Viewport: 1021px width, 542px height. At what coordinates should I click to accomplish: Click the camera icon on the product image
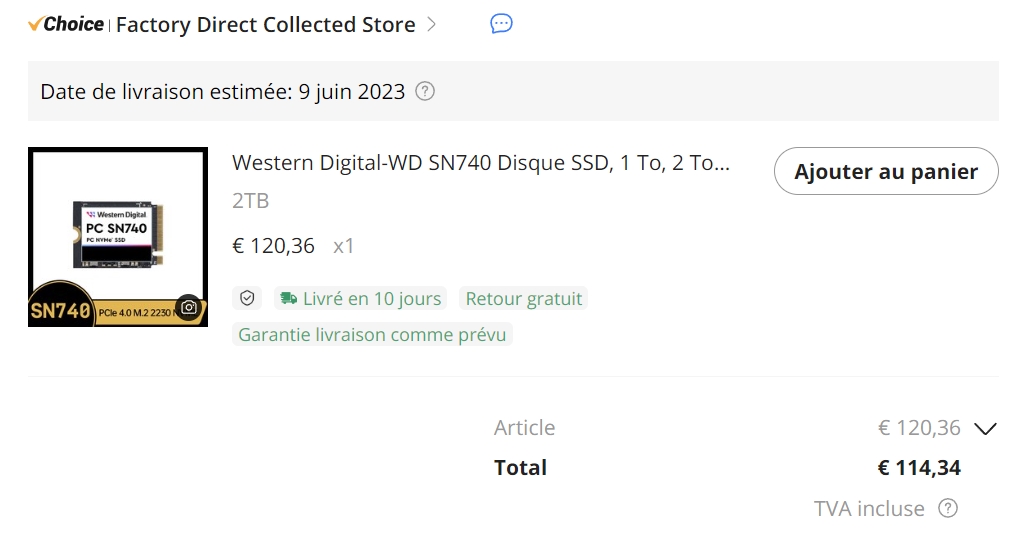(x=188, y=307)
